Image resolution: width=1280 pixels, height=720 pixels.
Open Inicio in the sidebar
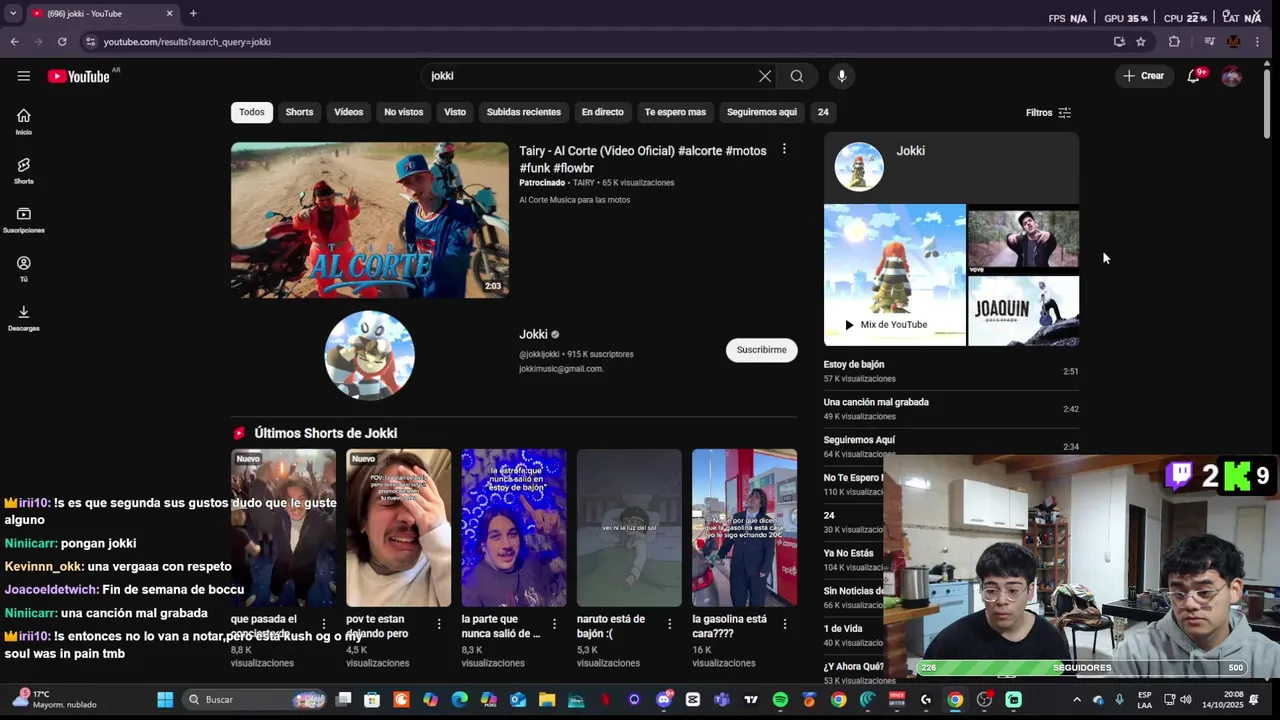[23, 121]
